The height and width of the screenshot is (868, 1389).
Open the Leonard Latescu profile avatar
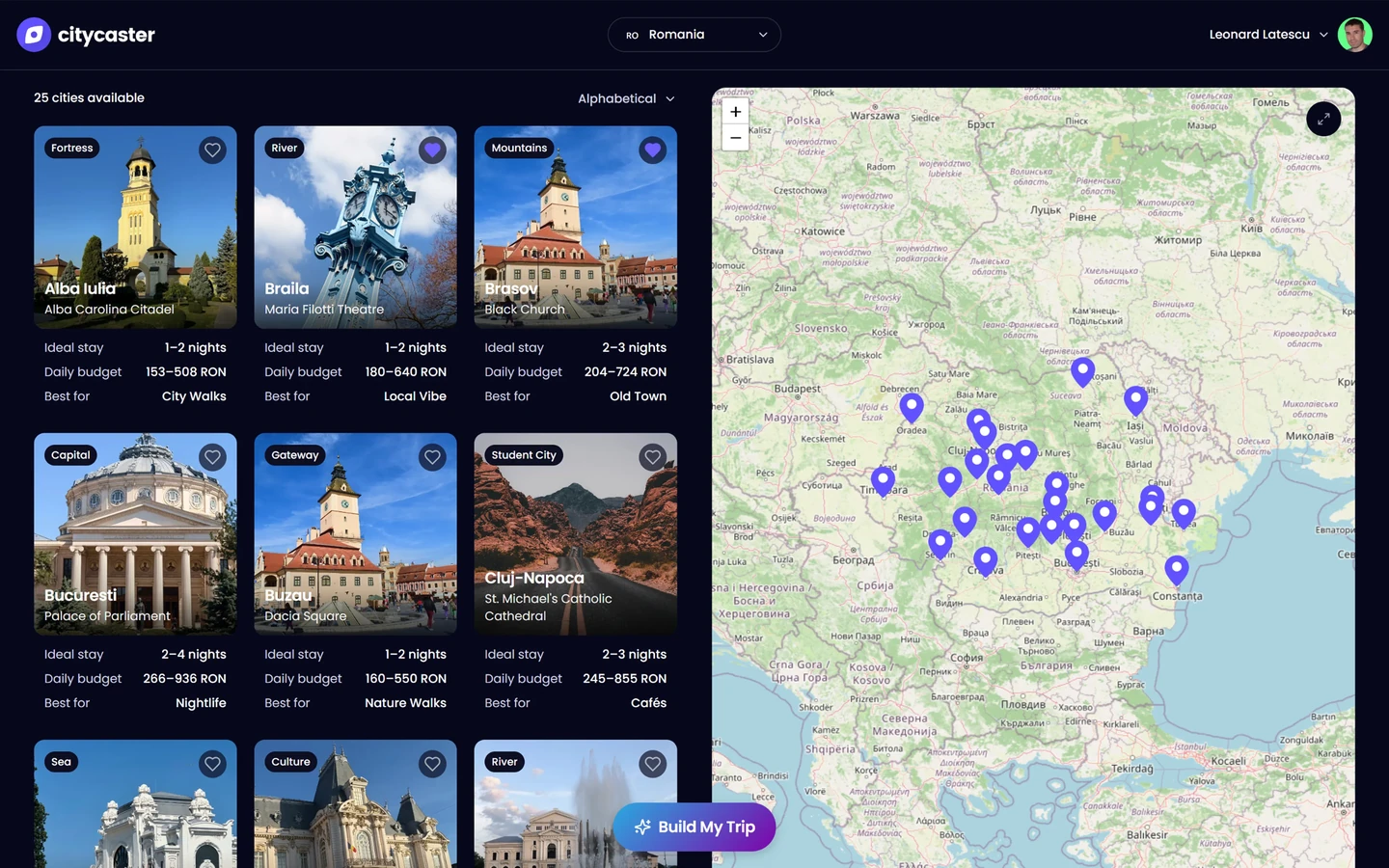click(x=1354, y=35)
